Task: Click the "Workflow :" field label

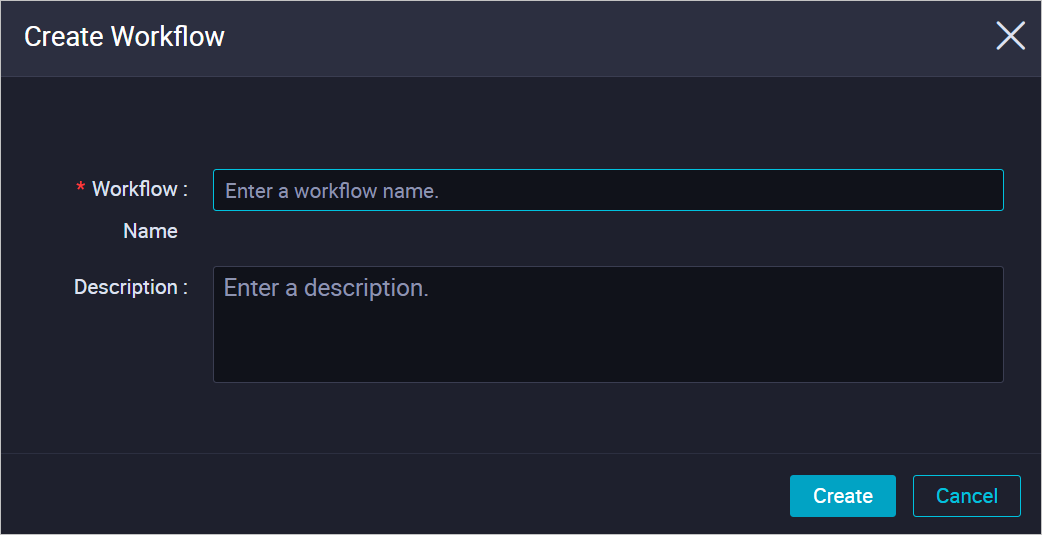Action: tap(139, 189)
